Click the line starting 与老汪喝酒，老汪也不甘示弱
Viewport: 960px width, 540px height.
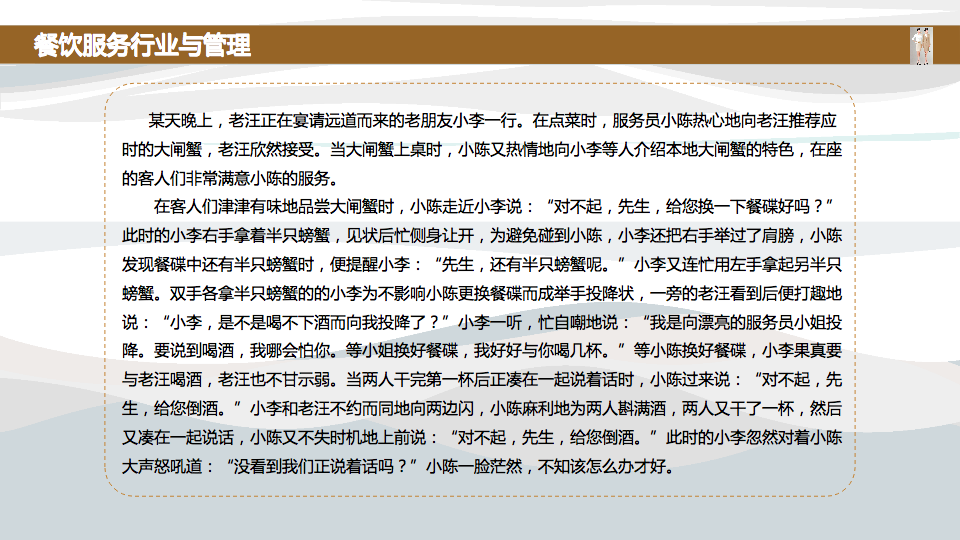click(482, 380)
